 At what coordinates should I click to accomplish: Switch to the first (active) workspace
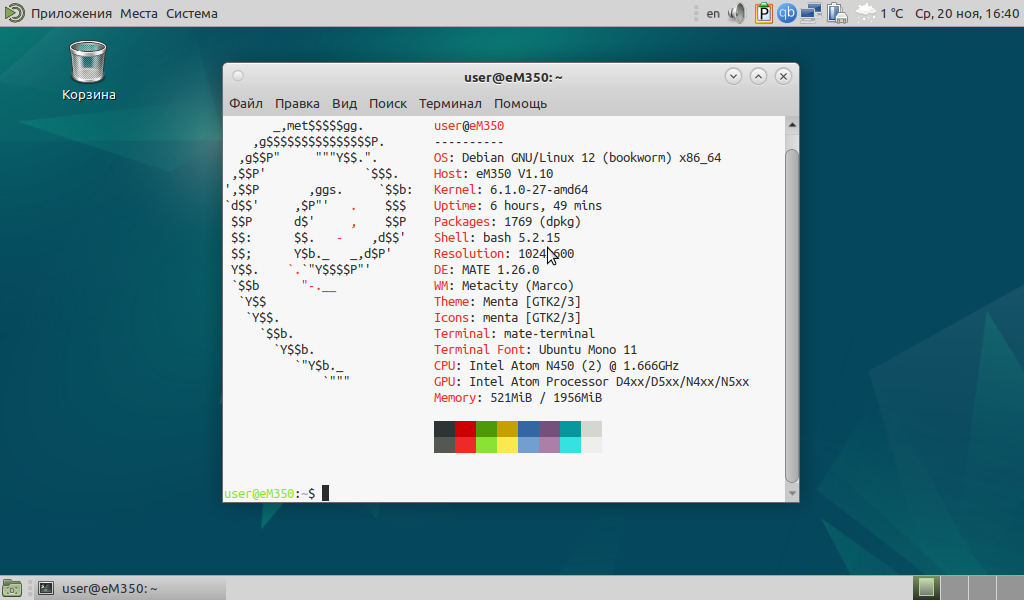pyautogui.click(x=926, y=588)
